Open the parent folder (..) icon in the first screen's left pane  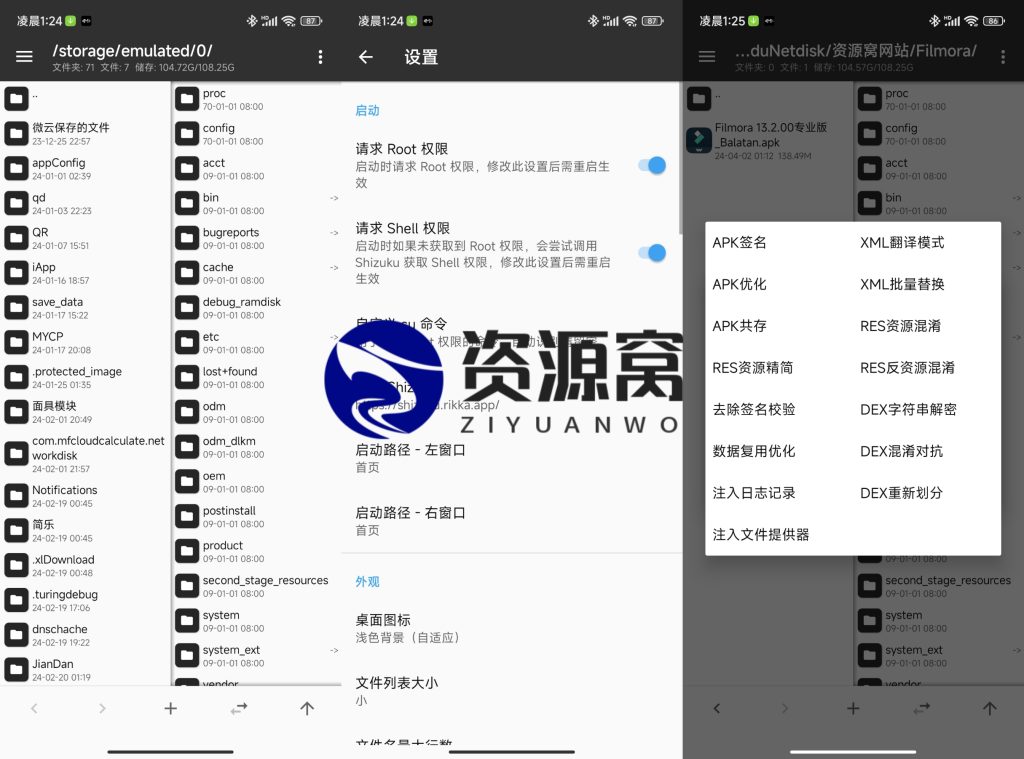16,99
